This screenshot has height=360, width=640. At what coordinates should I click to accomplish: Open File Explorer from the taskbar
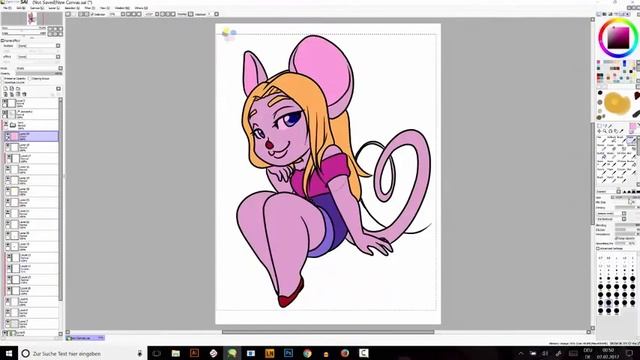click(176, 353)
